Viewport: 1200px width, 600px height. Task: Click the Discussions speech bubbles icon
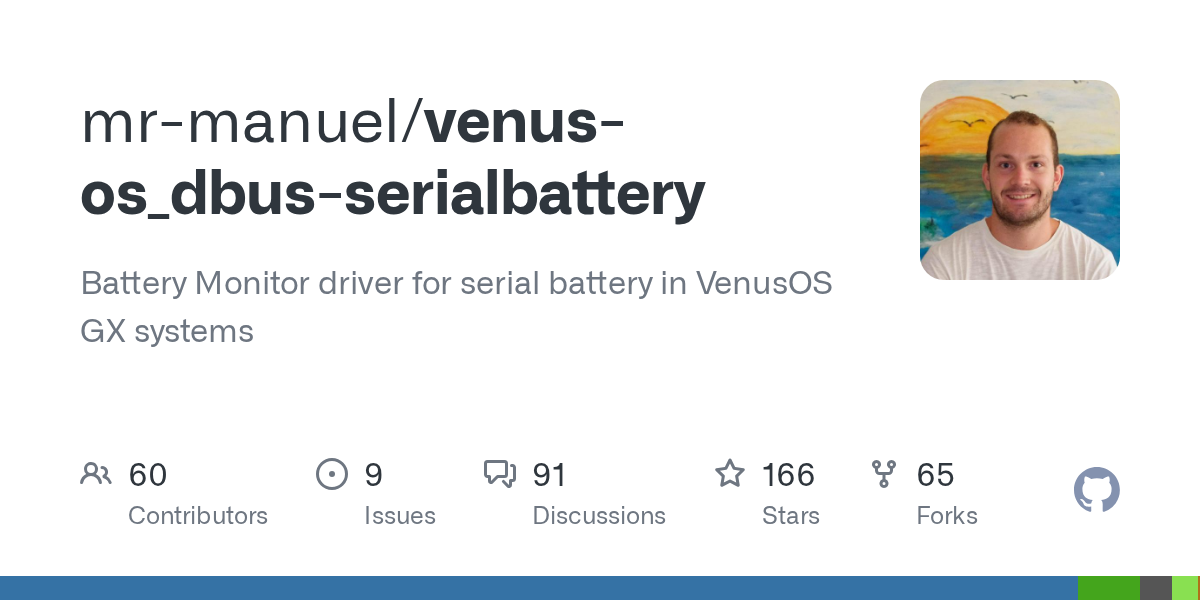(x=499, y=474)
